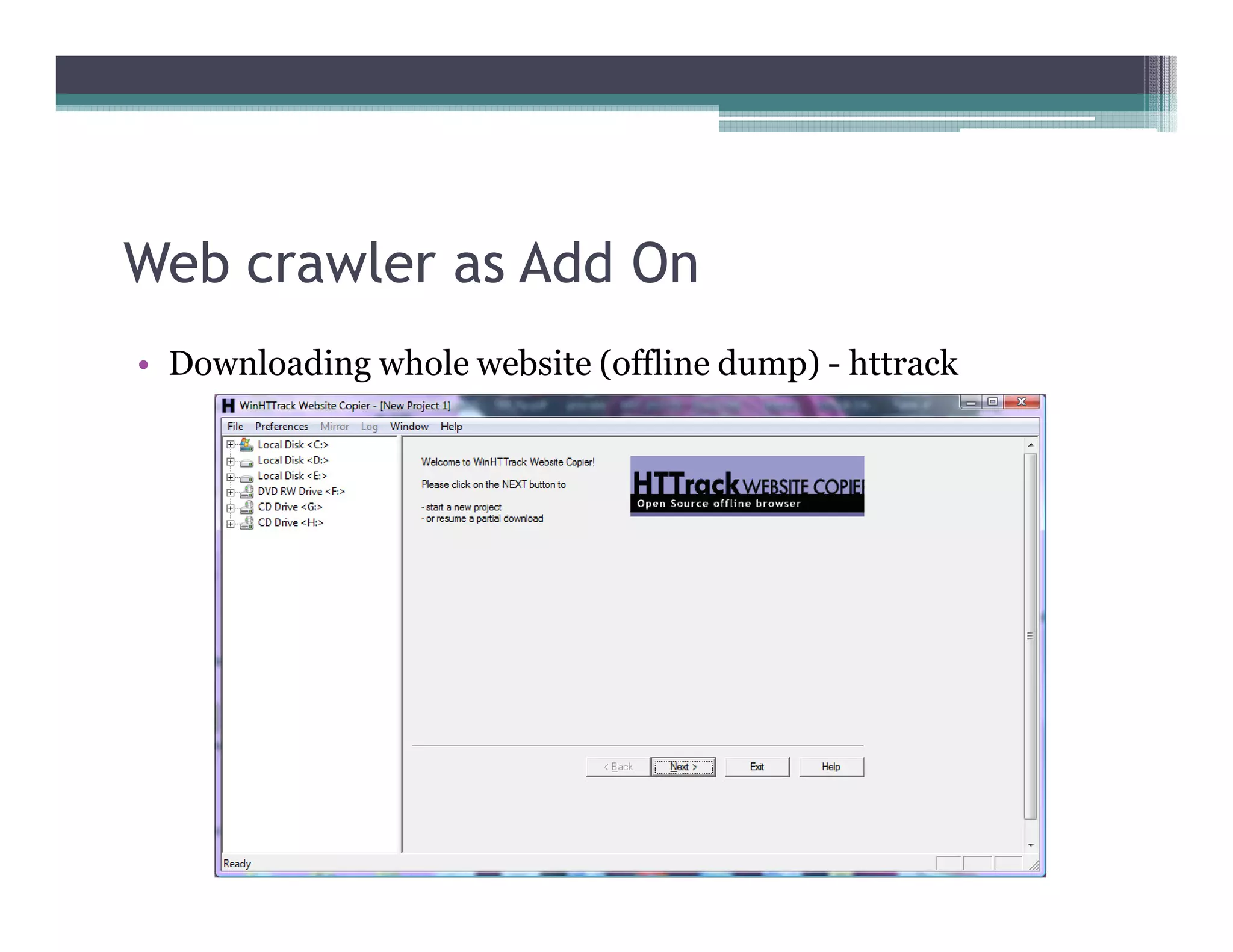
Task: Click the Help button beside Exit
Action: pos(831,767)
